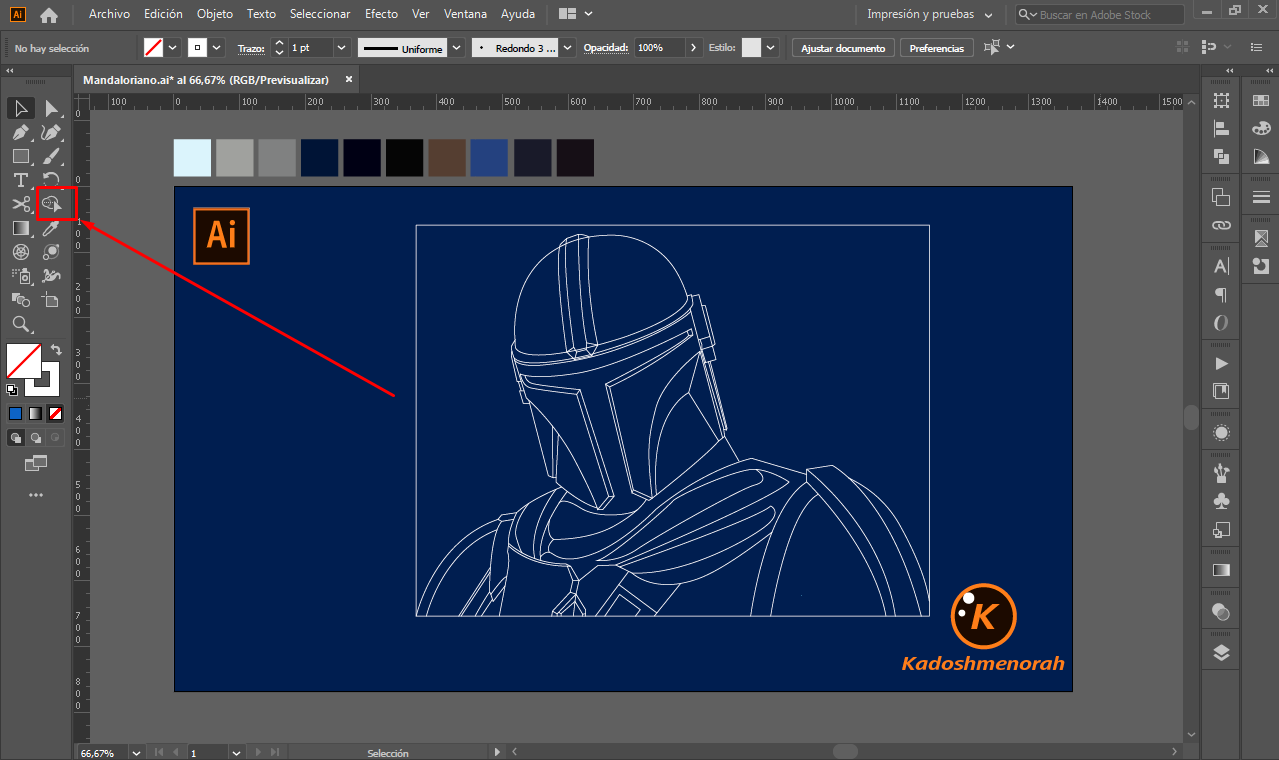Screen dimensions: 1279x760
Task: Set paint mode to Gradient
Action: point(35,413)
